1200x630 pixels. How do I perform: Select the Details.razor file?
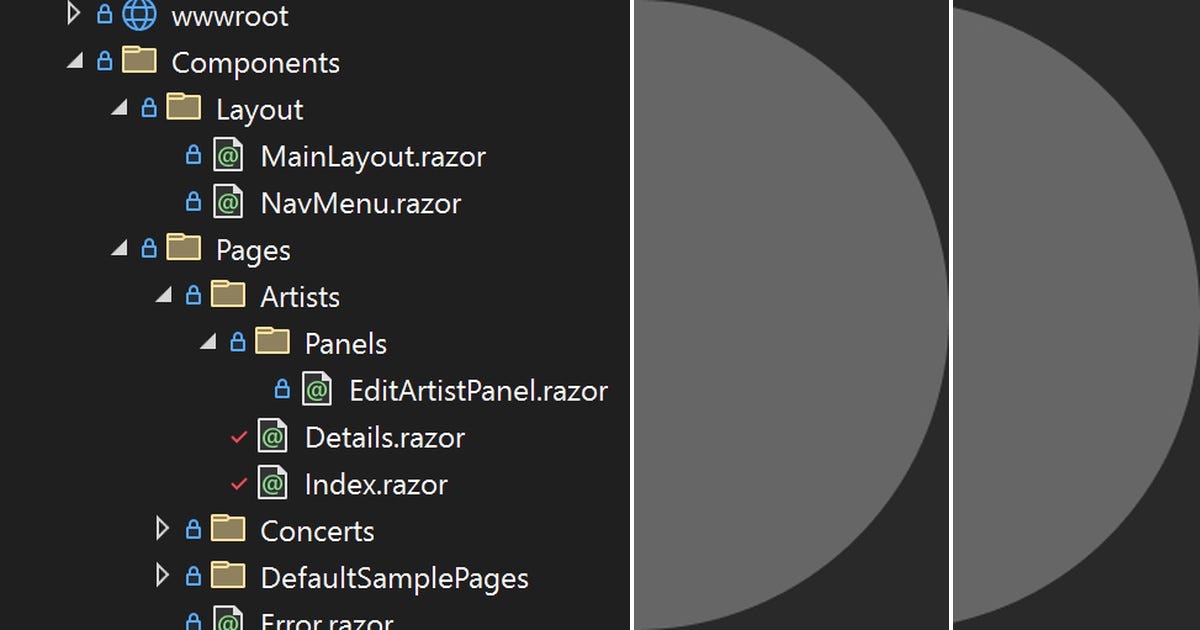385,437
